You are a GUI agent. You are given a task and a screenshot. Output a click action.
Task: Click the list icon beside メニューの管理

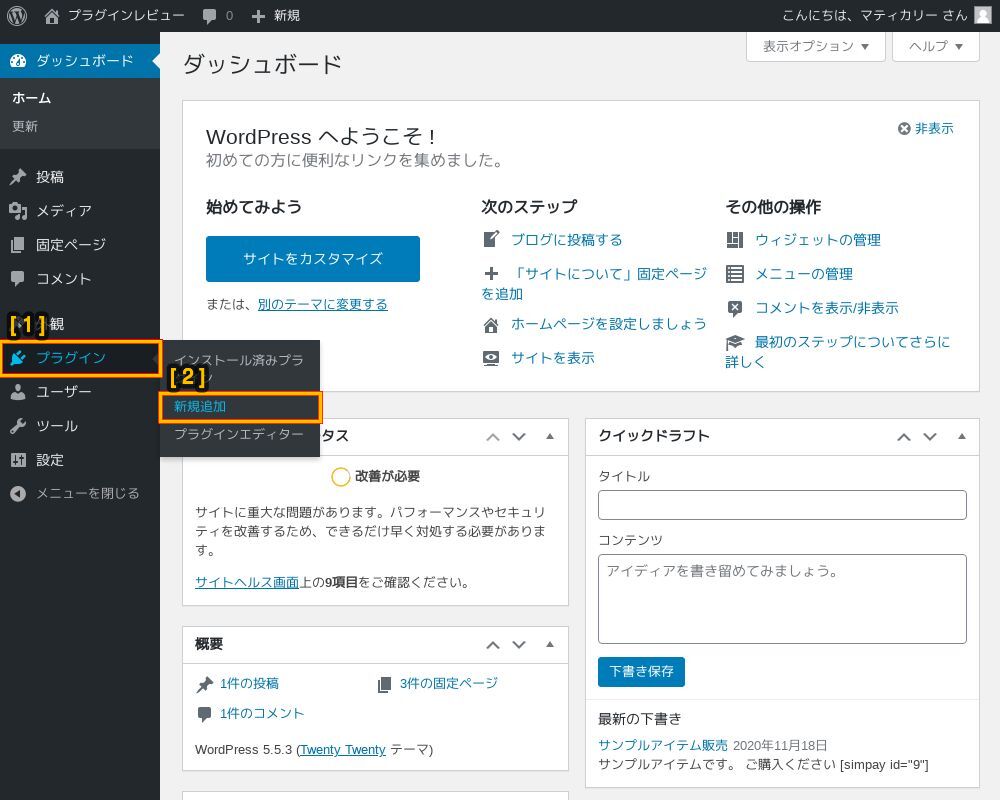tap(735, 274)
